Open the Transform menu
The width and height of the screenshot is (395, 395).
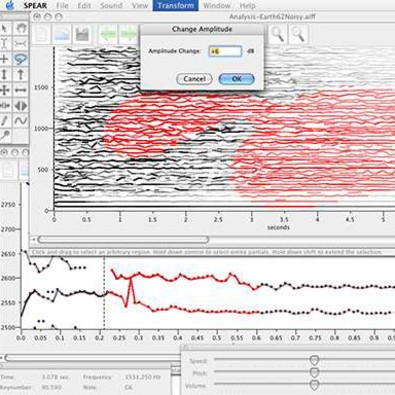(175, 6)
